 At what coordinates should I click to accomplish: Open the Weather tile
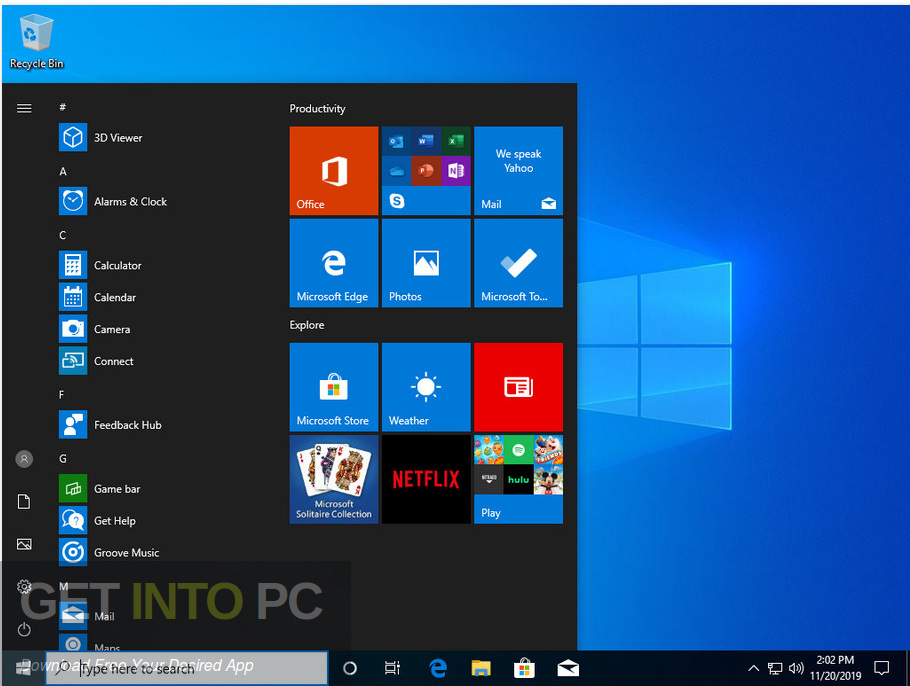click(x=426, y=387)
